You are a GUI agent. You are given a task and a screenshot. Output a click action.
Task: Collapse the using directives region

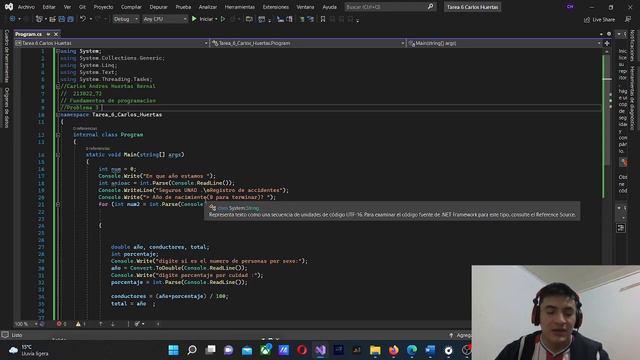click(58, 51)
